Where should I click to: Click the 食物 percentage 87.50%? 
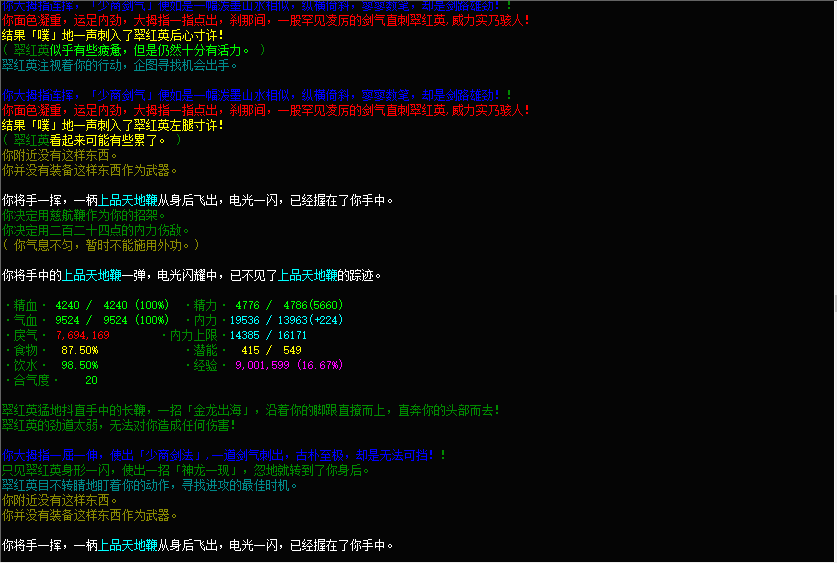[x=79, y=350]
